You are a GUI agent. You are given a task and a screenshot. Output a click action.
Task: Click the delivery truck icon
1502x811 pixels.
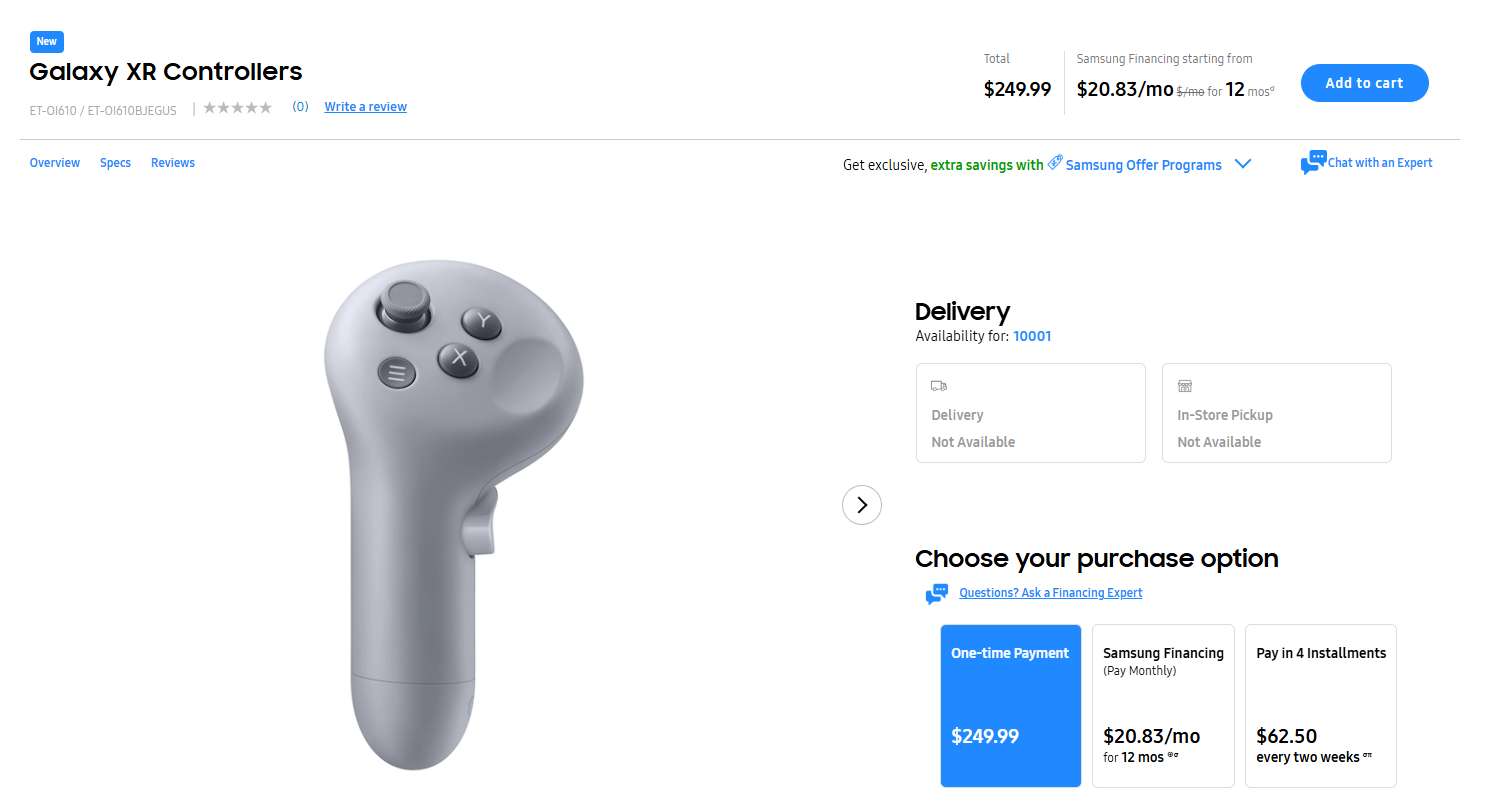[938, 386]
